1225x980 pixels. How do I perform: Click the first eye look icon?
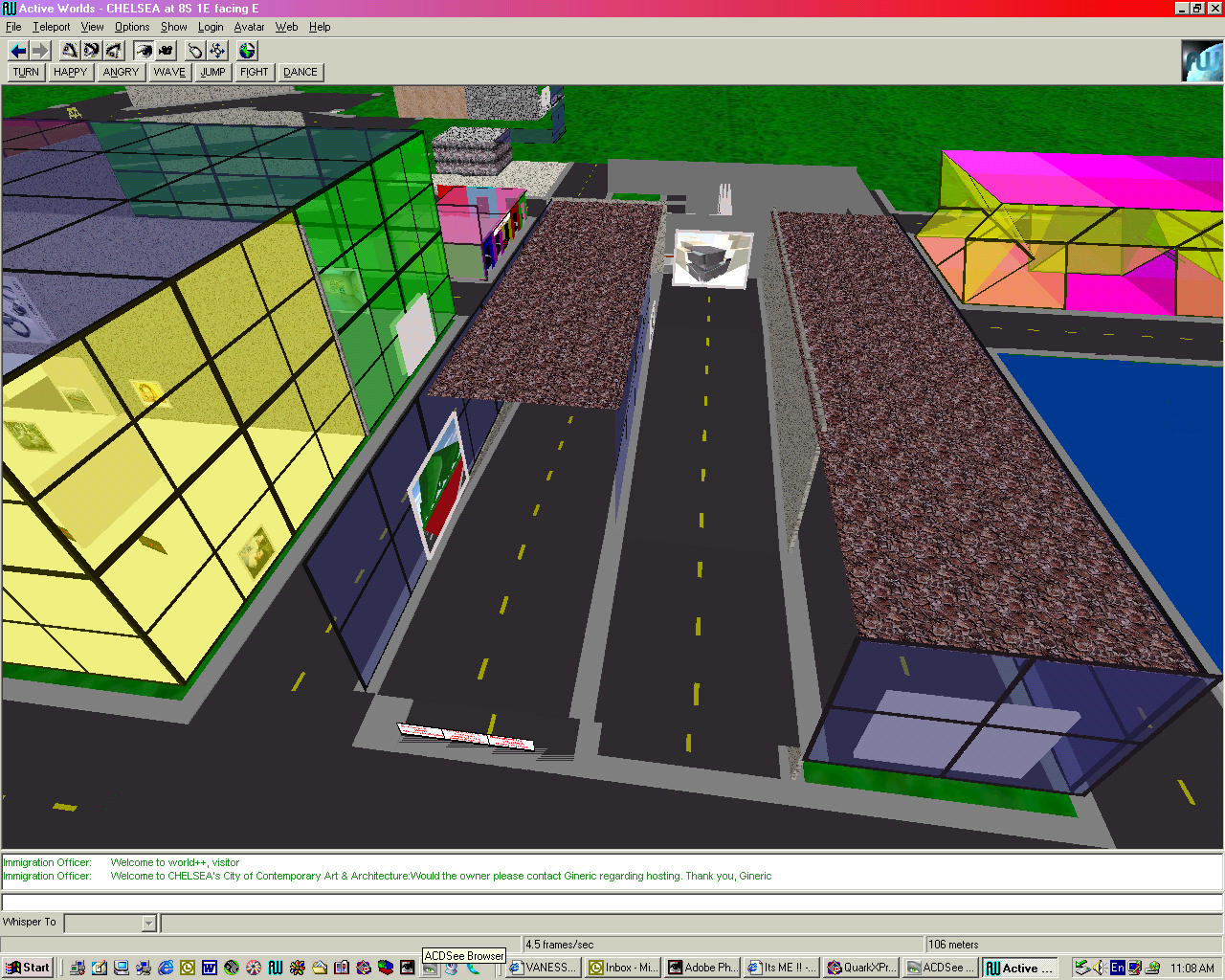(x=70, y=51)
